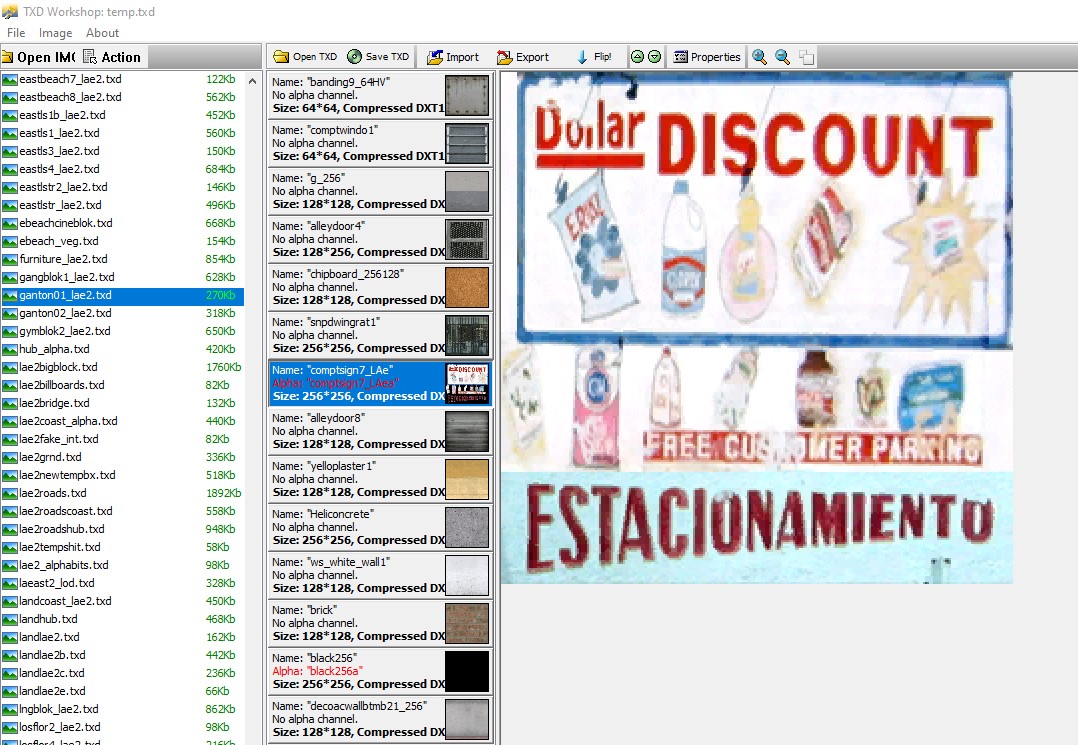Click the green move-down arrow icon
The width and height of the screenshot is (1078, 745).
pyautogui.click(x=654, y=57)
